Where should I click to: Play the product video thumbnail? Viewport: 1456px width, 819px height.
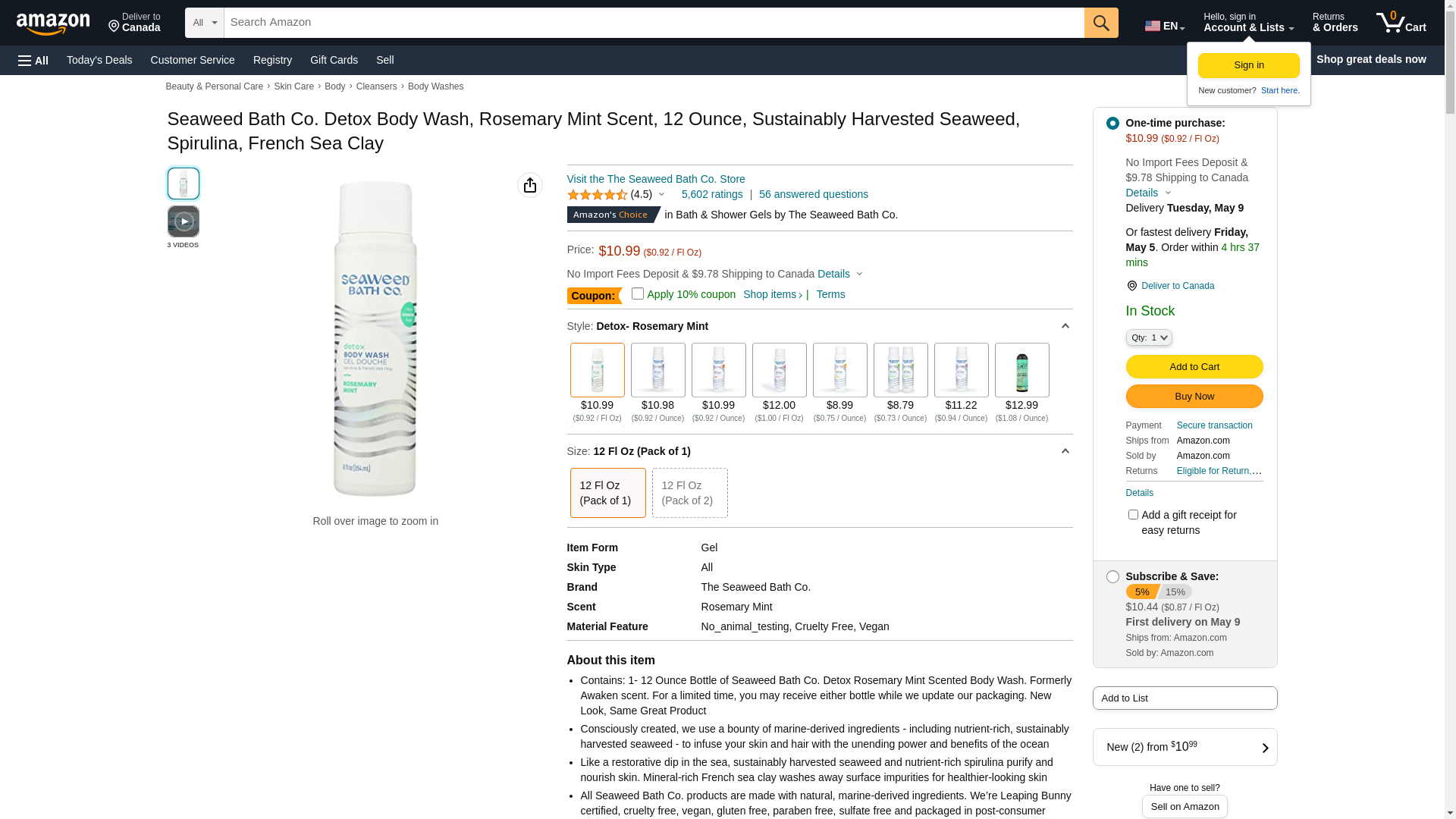tap(183, 221)
